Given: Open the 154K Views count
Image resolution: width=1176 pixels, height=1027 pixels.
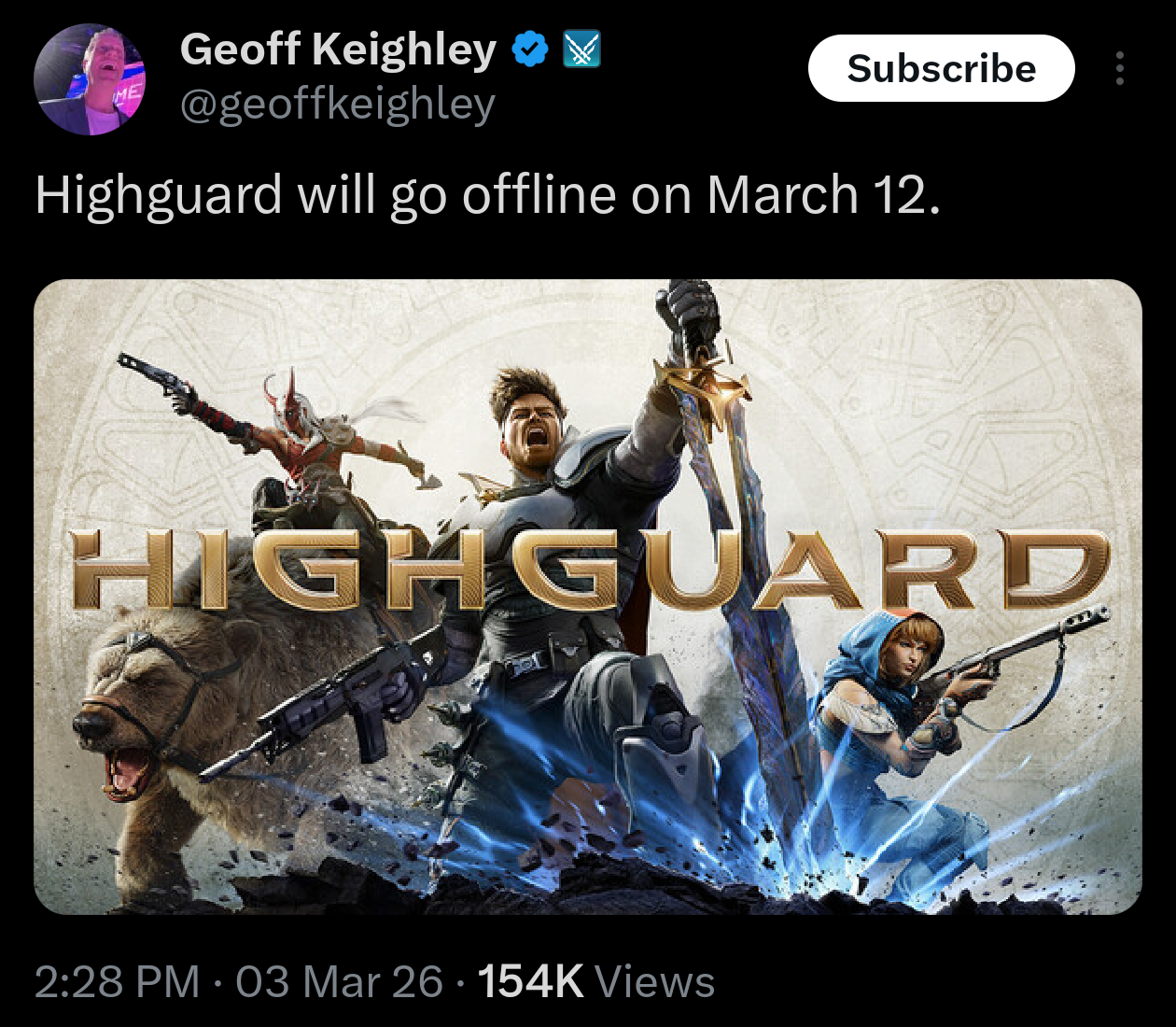Looking at the screenshot, I should pos(596,982).
